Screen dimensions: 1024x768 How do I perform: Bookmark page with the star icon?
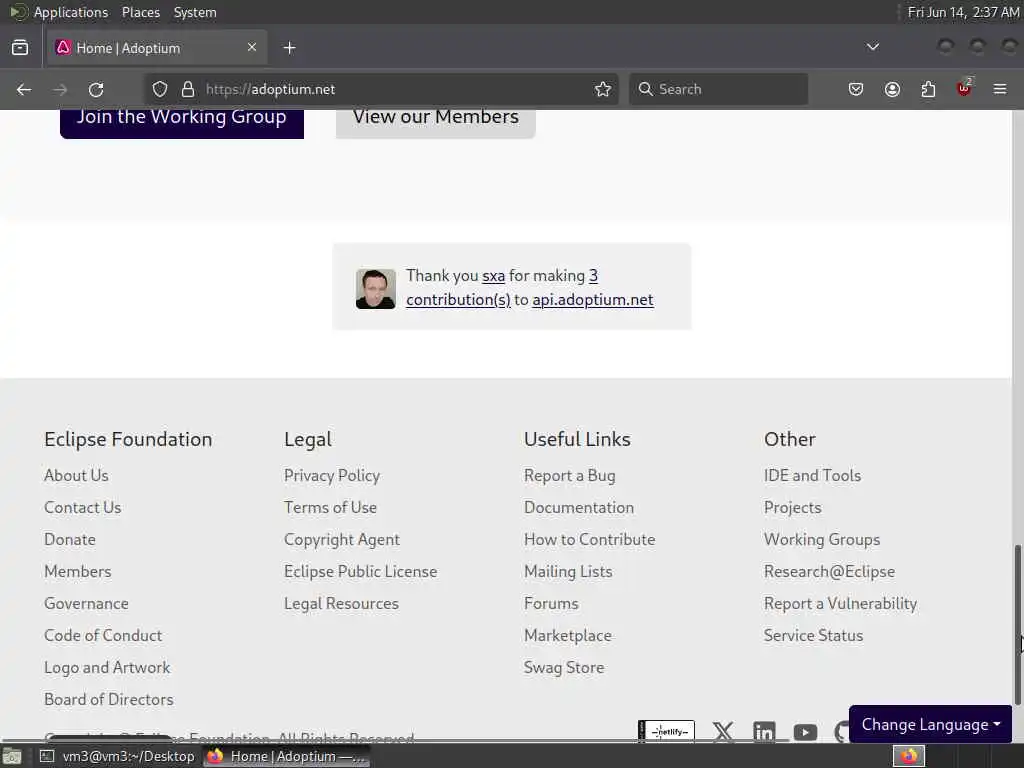[603, 89]
